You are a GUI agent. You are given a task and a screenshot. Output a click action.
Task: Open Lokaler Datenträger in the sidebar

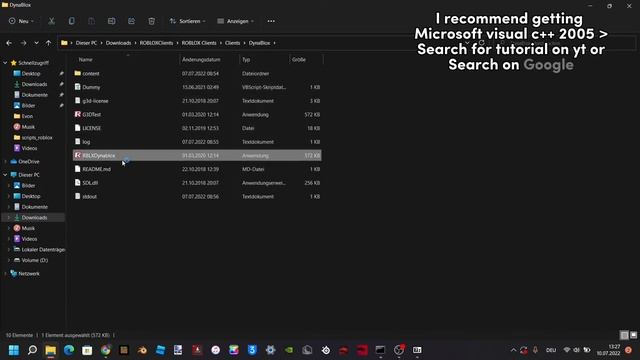pyautogui.click(x=39, y=249)
